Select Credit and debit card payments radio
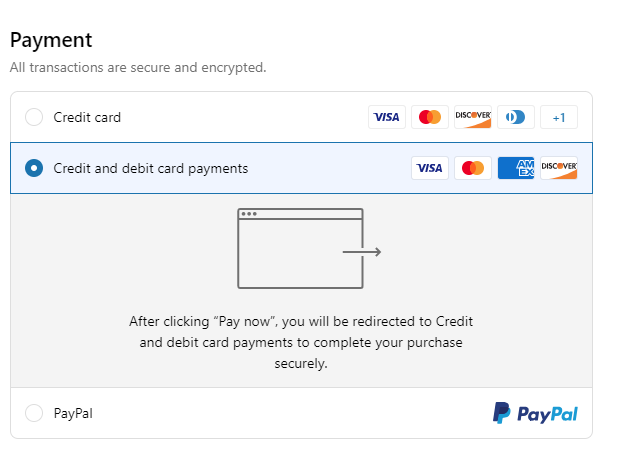Image resolution: width=617 pixels, height=462 pixels. point(34,168)
